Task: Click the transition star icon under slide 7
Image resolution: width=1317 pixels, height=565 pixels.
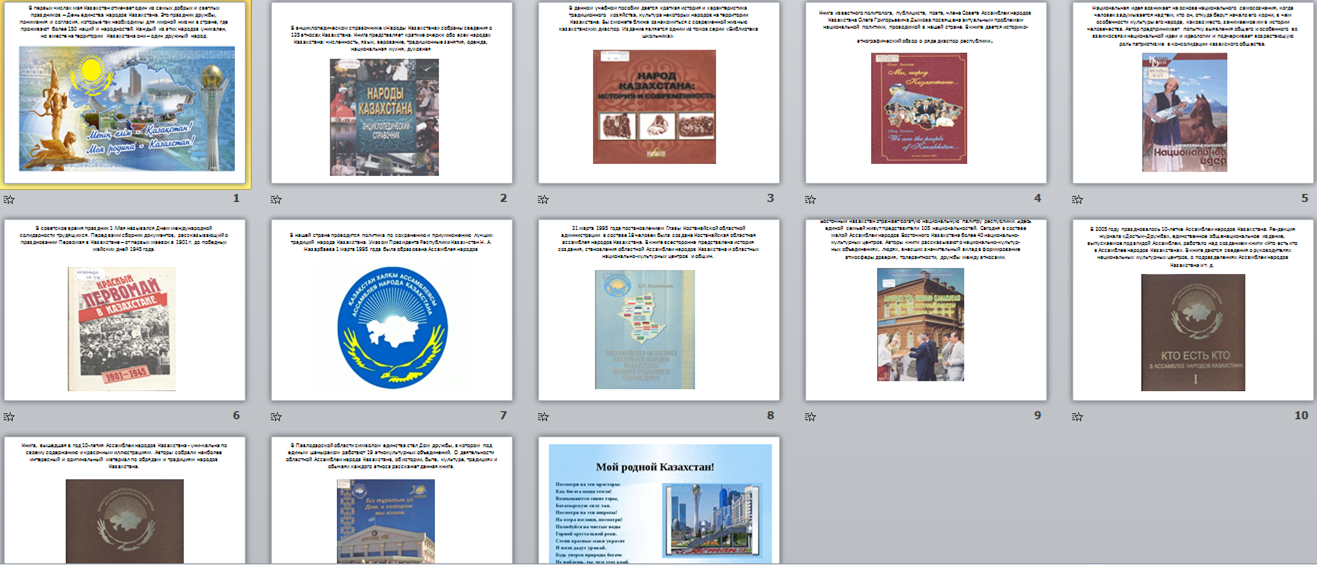Action: click(x=276, y=416)
